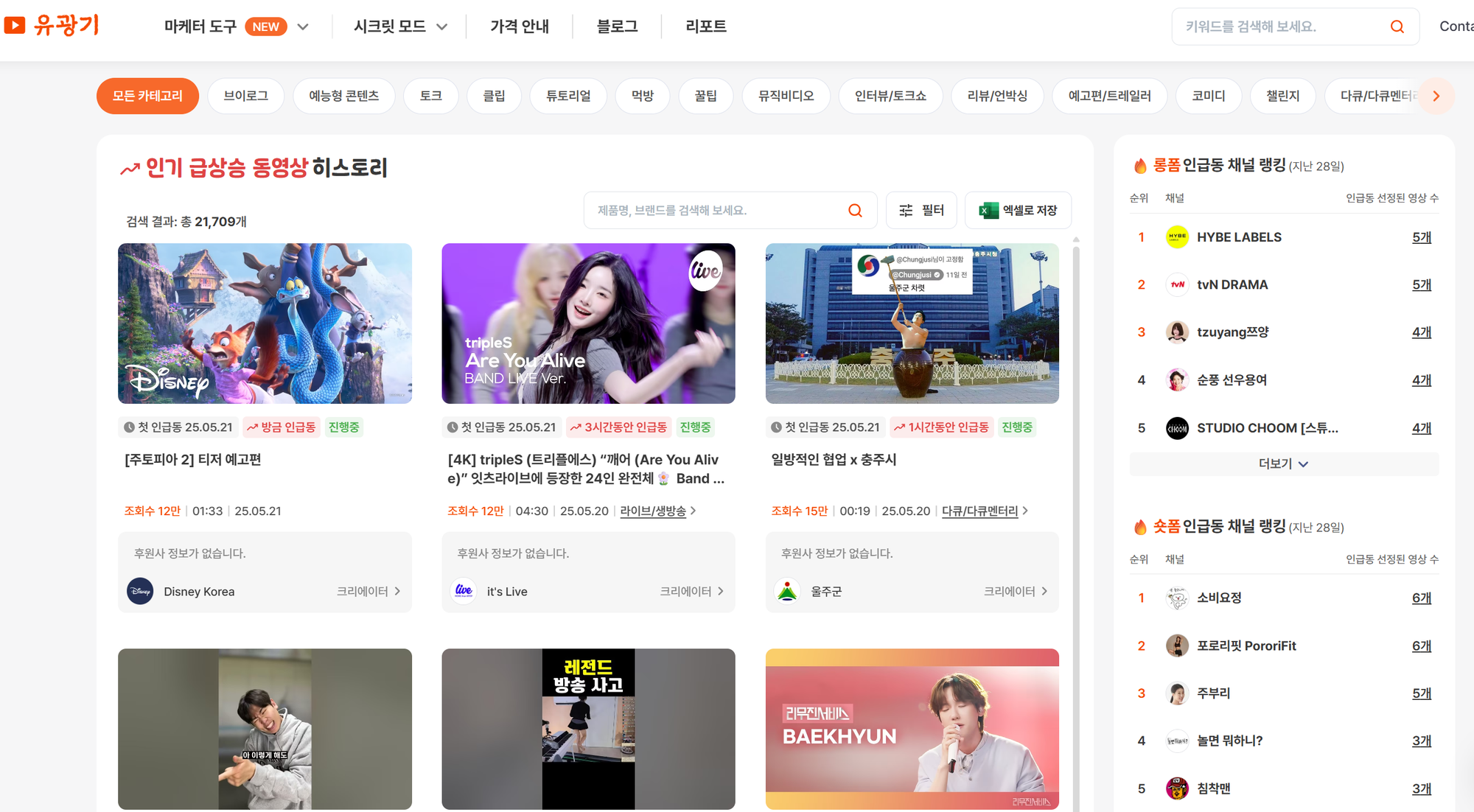Screen dimensions: 1474x812
Task: Open 크리에이터 link for Disney Korea
Action: click(x=368, y=591)
